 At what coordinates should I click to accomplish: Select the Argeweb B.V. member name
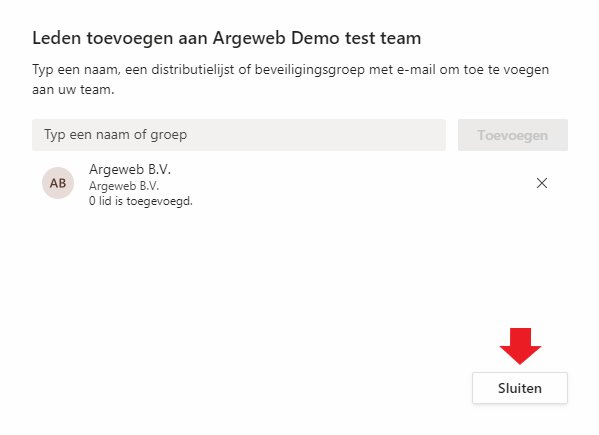coord(130,169)
